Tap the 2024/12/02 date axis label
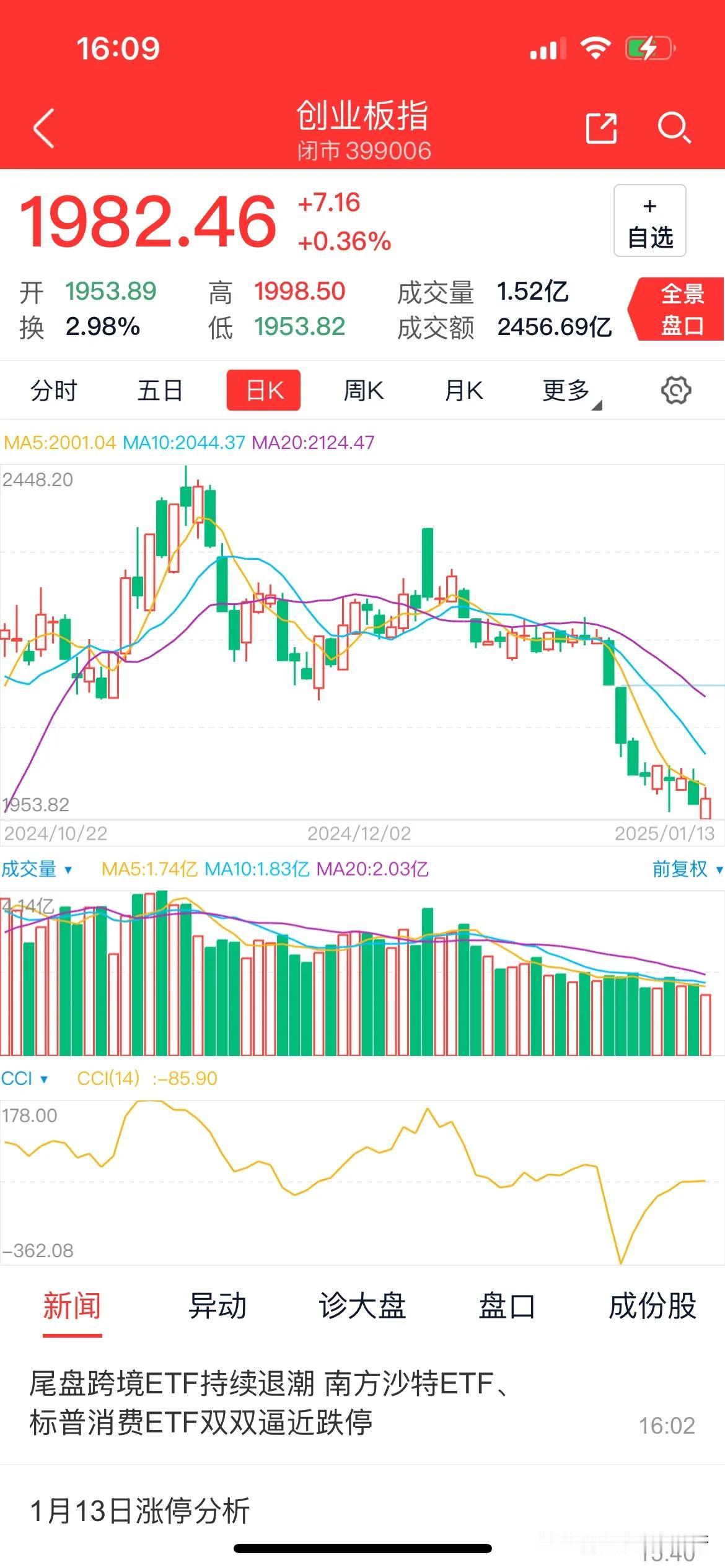Viewport: 725px width, 1568px height. (x=359, y=833)
